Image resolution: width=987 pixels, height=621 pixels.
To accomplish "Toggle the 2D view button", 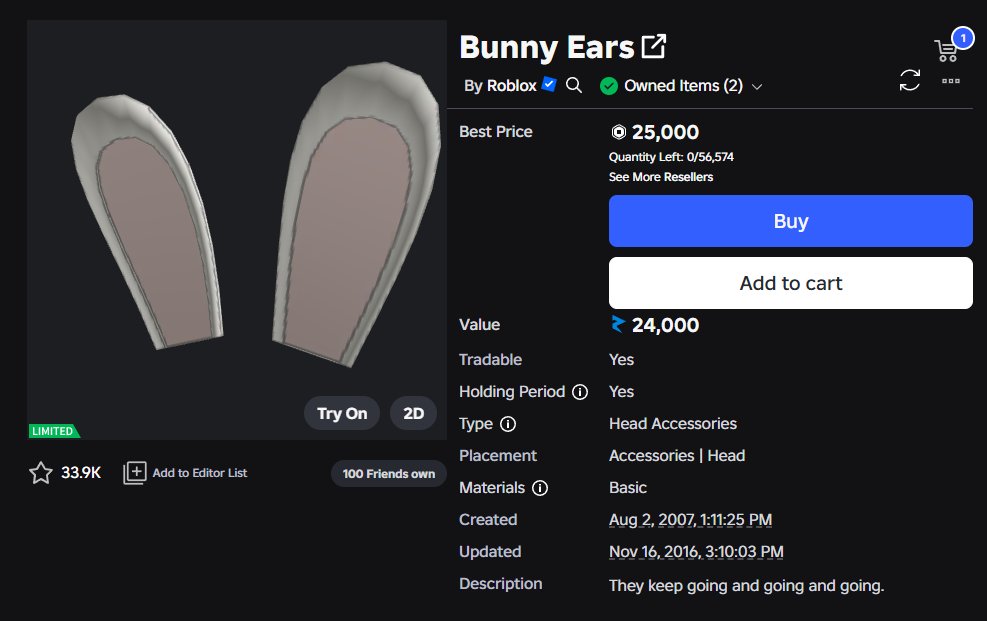I will 414,413.
